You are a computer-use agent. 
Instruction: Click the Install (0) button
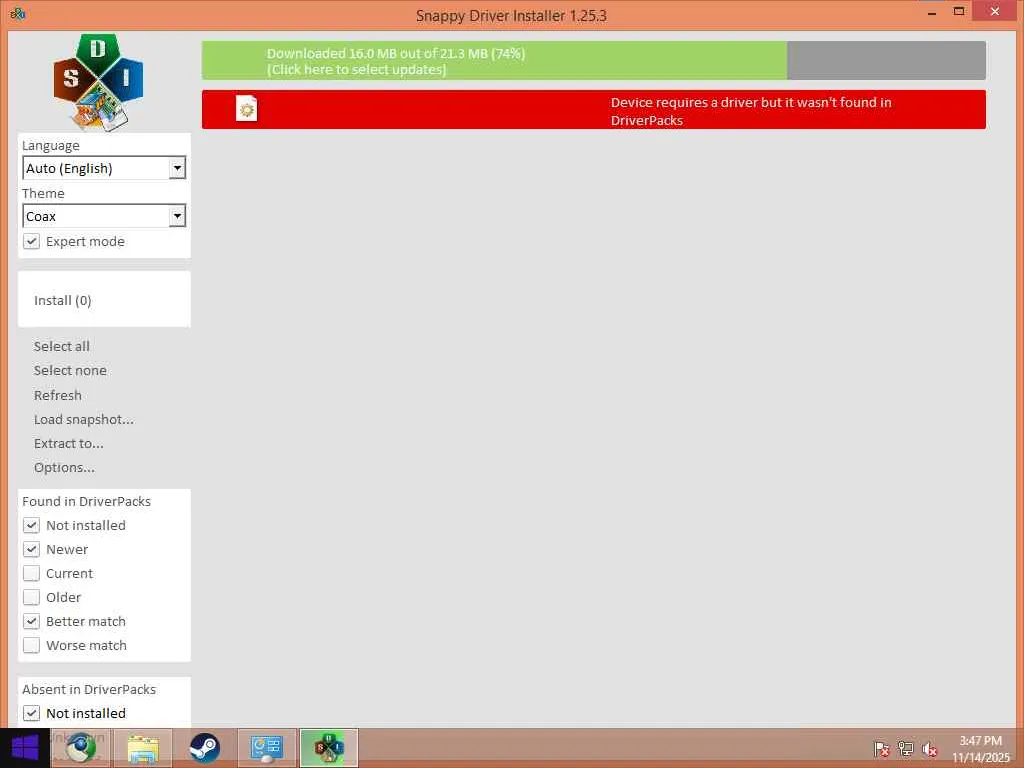click(104, 300)
